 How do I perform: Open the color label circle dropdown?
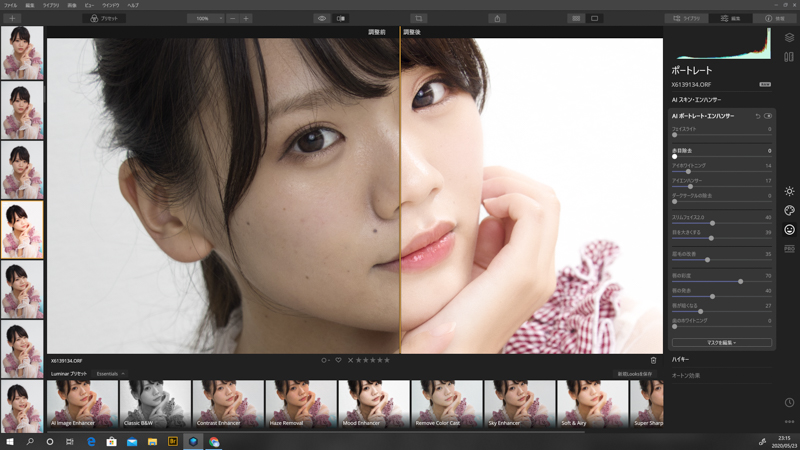click(x=325, y=360)
